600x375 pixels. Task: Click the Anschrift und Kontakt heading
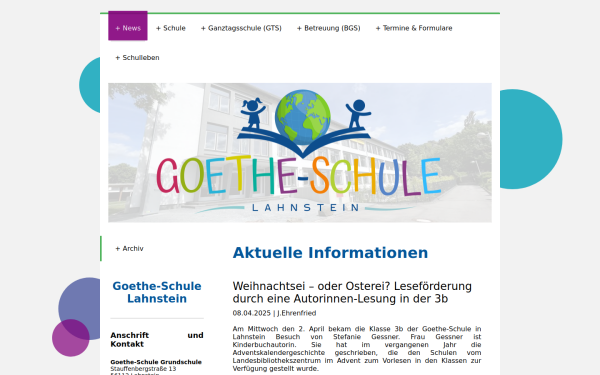157,340
